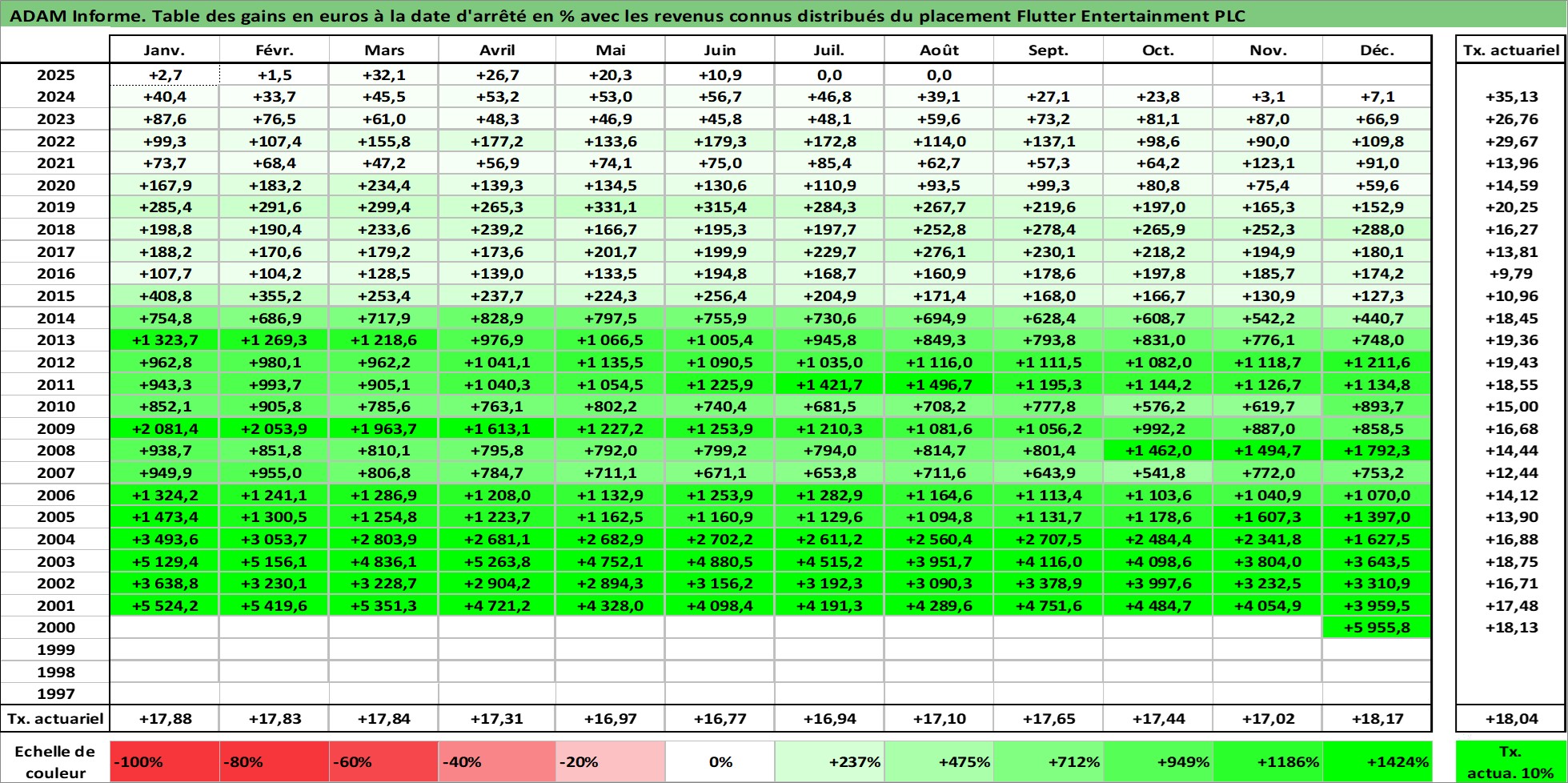Click the Nov. column header
Image resolution: width=1568 pixels, height=783 pixels.
click(1268, 50)
